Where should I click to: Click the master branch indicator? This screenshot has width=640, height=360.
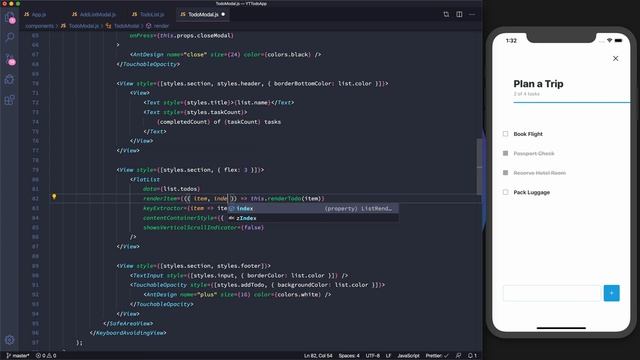coord(18,356)
